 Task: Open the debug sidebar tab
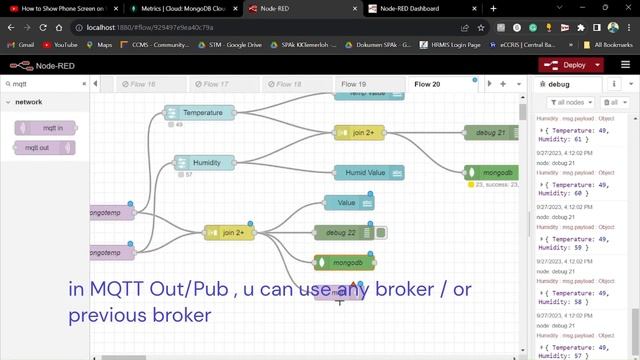(568, 84)
